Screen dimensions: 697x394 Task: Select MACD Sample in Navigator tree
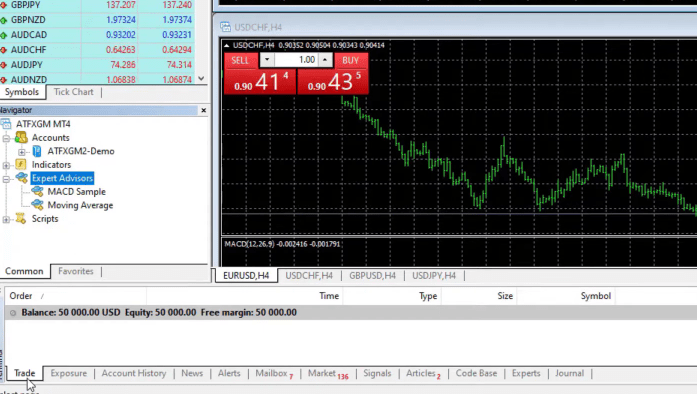tap(76, 192)
